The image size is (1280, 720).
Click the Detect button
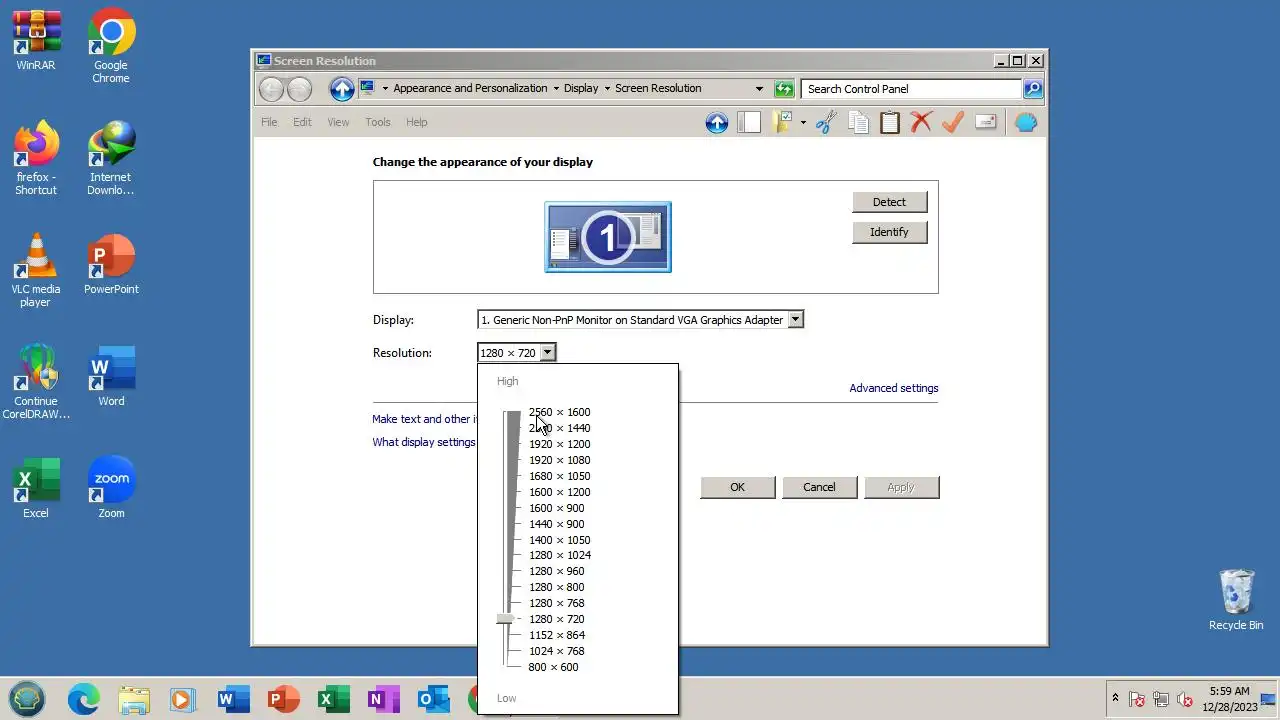pos(889,202)
